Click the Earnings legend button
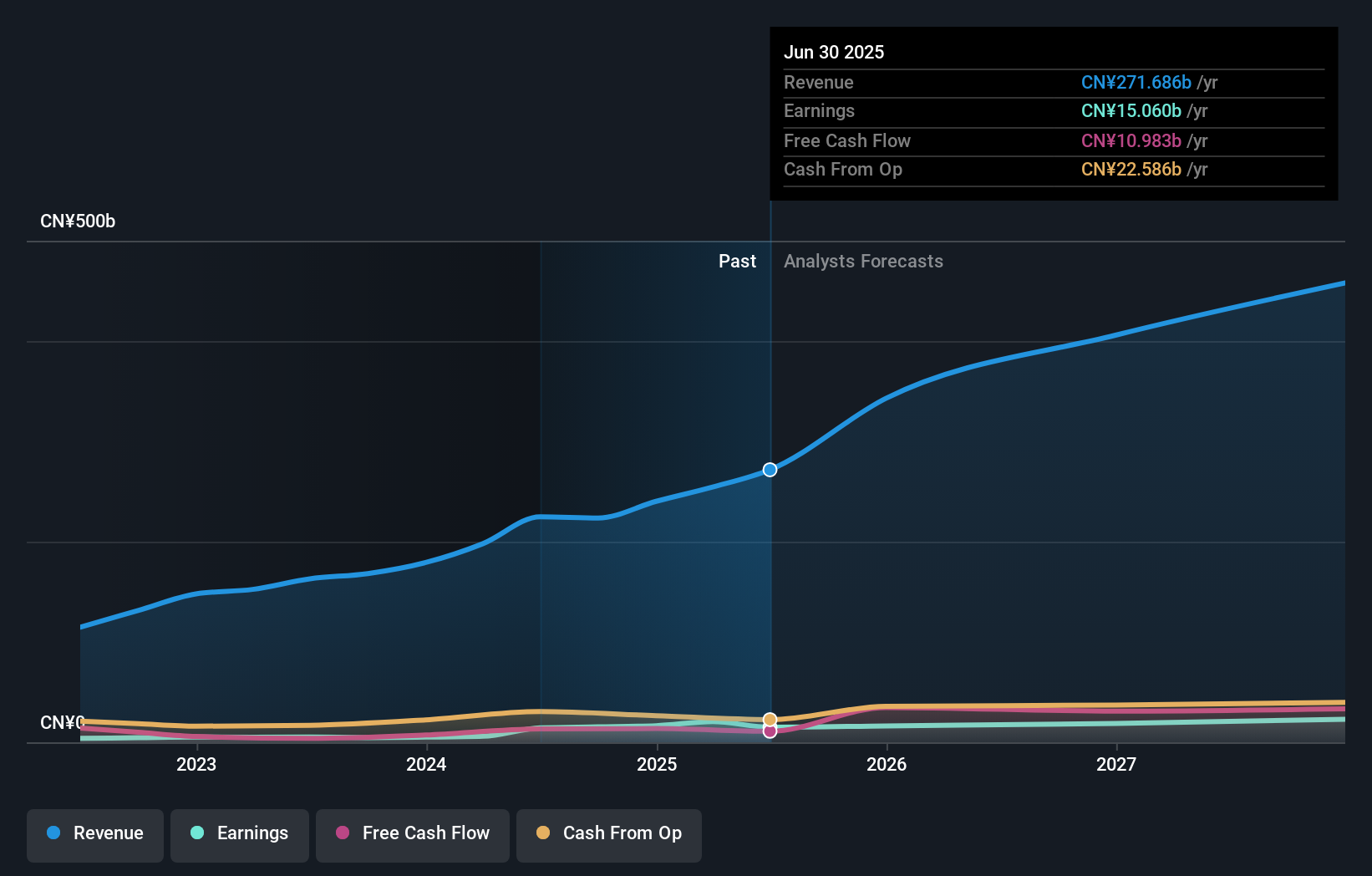The image size is (1372, 876). [x=240, y=833]
